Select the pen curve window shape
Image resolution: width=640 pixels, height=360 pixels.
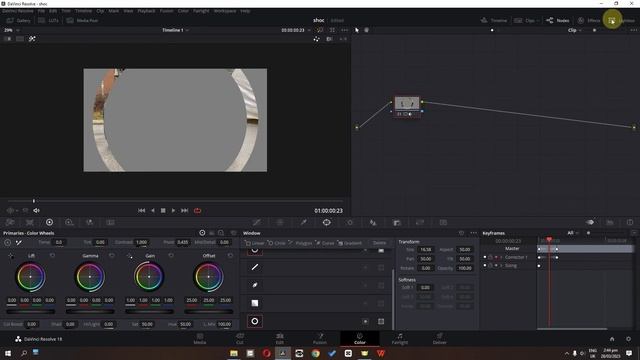[255, 285]
